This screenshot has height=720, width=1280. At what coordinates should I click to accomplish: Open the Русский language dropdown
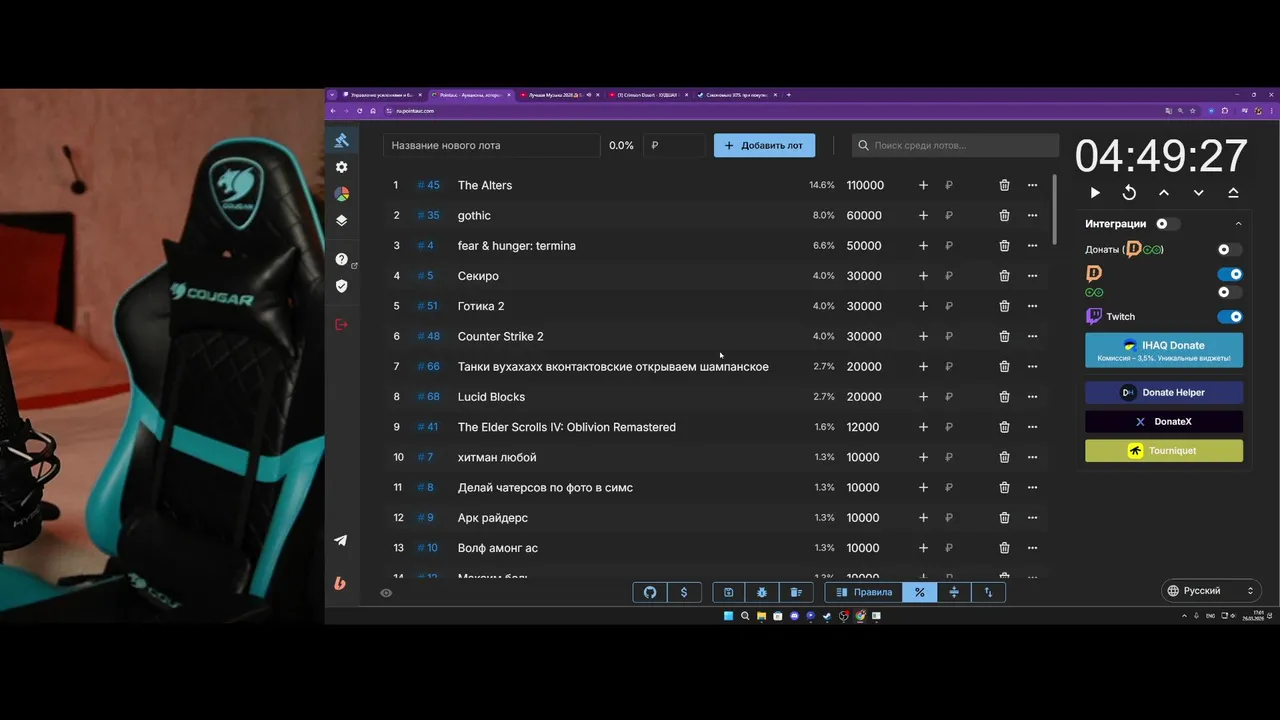1210,591
